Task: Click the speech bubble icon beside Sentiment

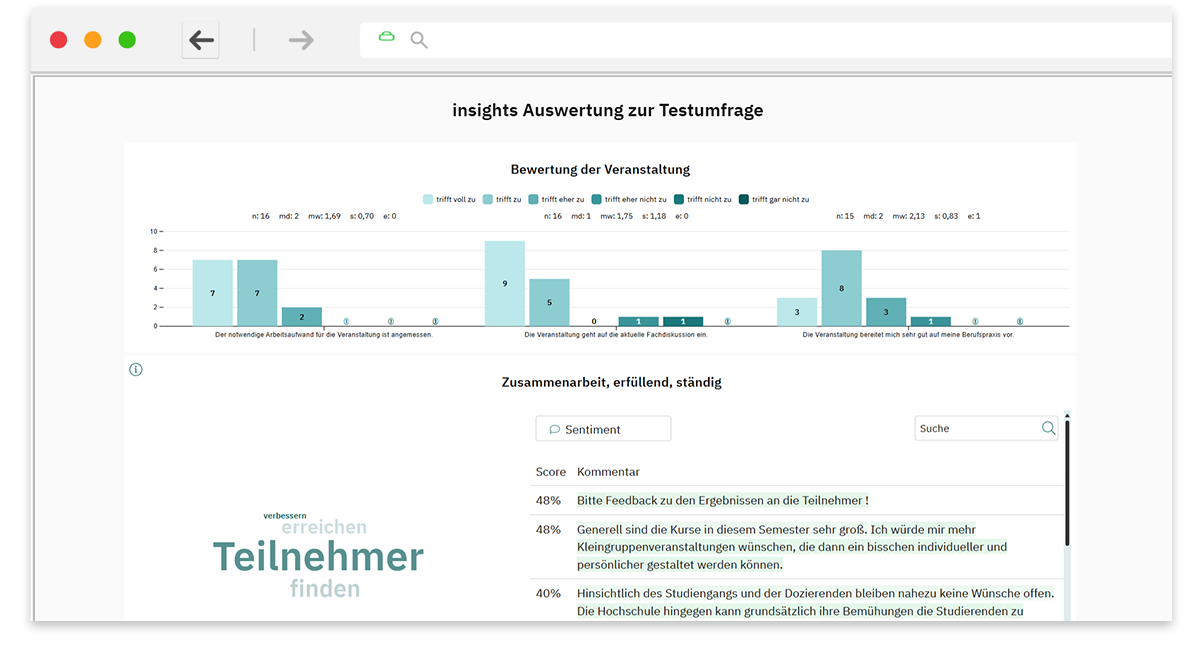Action: 554,430
